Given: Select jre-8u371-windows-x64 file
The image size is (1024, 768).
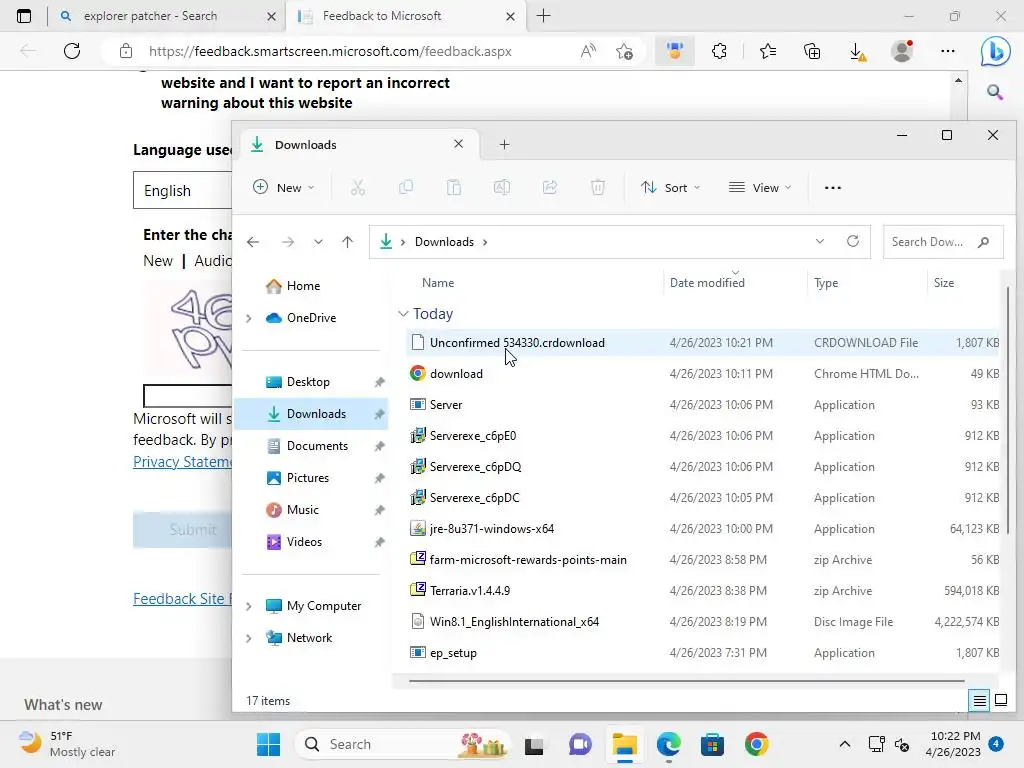Looking at the screenshot, I should pyautogui.click(x=703, y=529).
